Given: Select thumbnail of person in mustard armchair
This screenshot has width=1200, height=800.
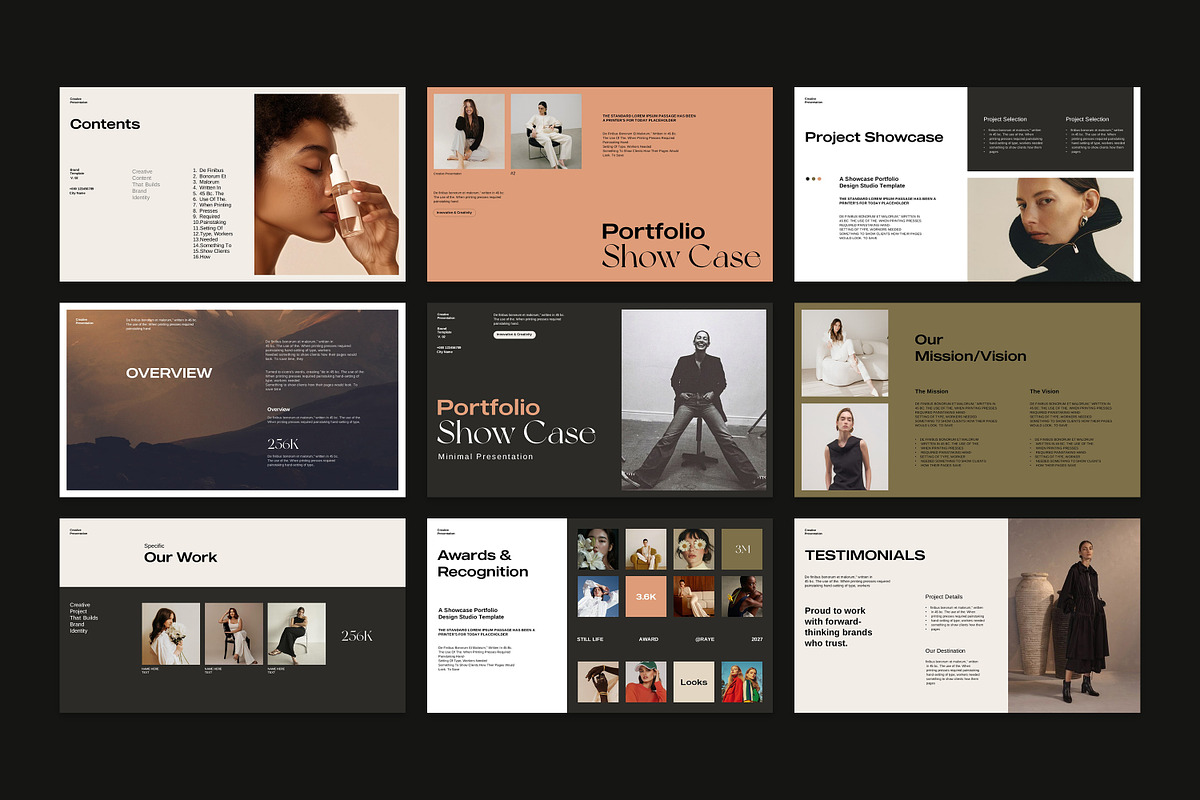Looking at the screenshot, I should click(x=646, y=549).
